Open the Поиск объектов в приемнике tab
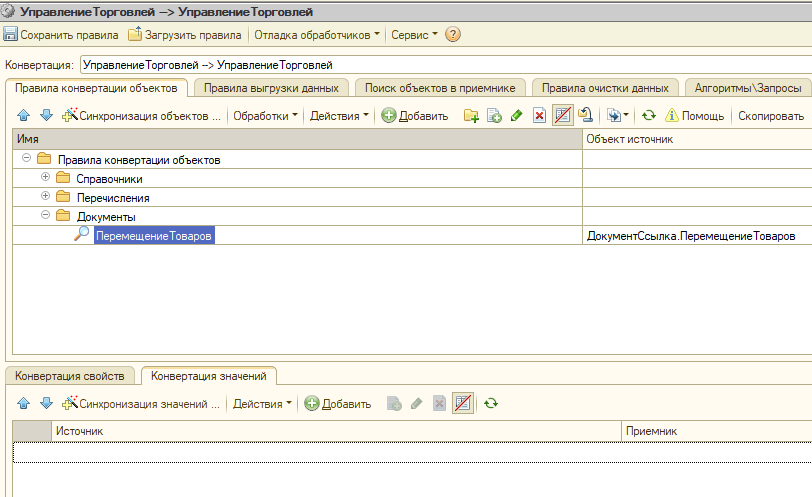 tap(440, 88)
